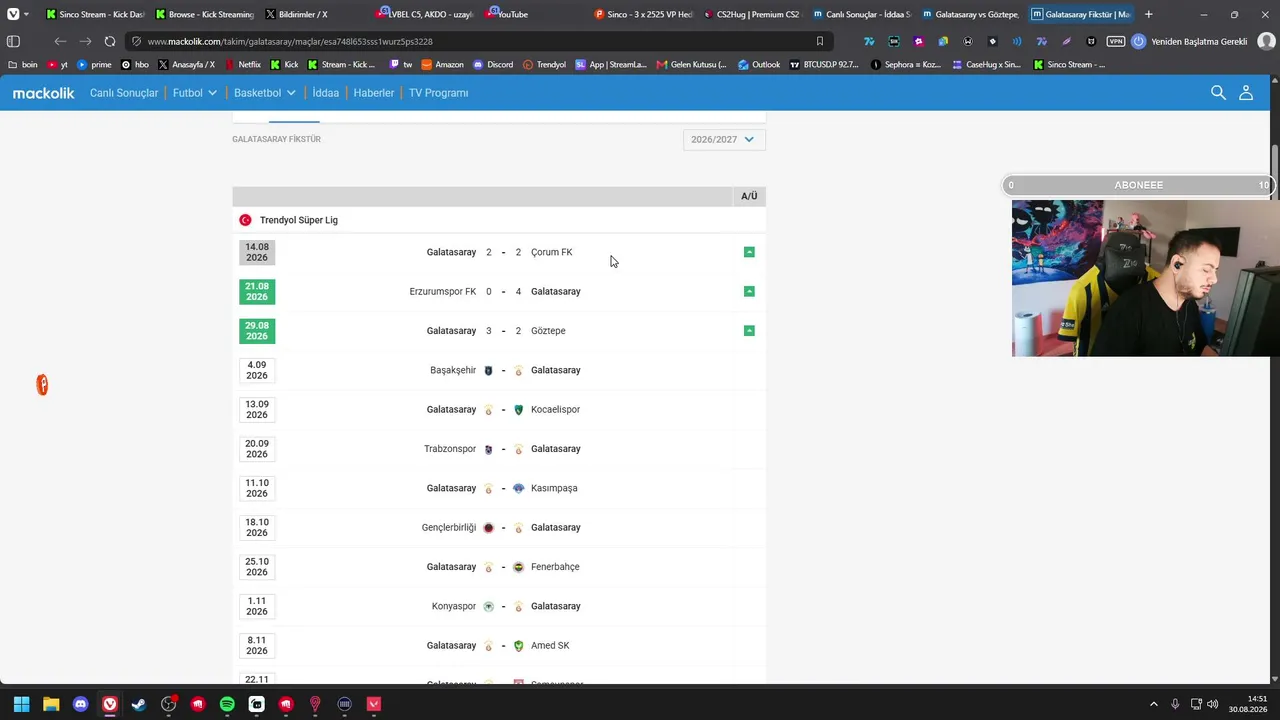The width and height of the screenshot is (1280, 720).
Task: Open the Trendyol Süper Lig league link
Action: tap(299, 220)
